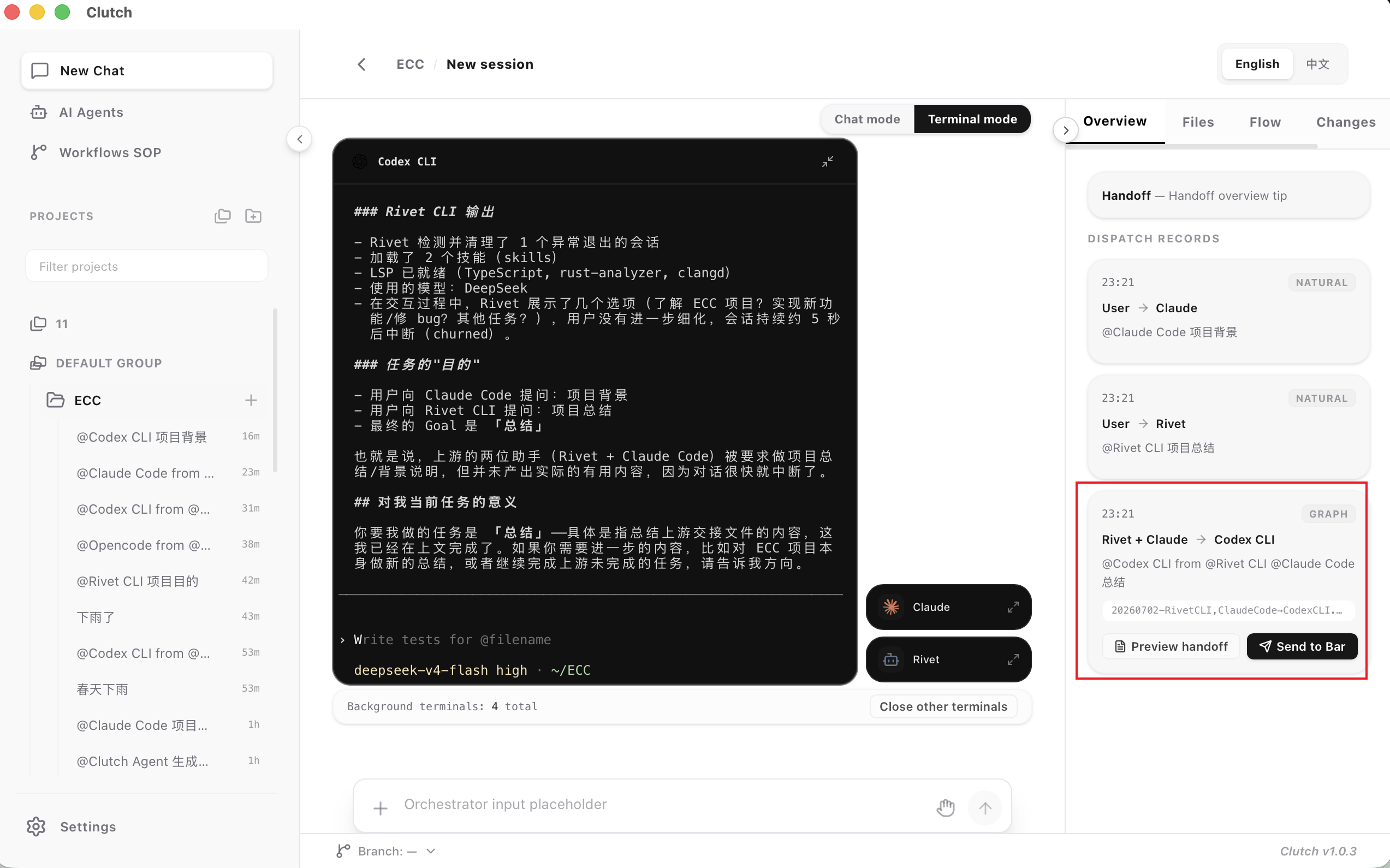This screenshot has width=1390, height=868.
Task: Click Close other terminals
Action: 943,707
